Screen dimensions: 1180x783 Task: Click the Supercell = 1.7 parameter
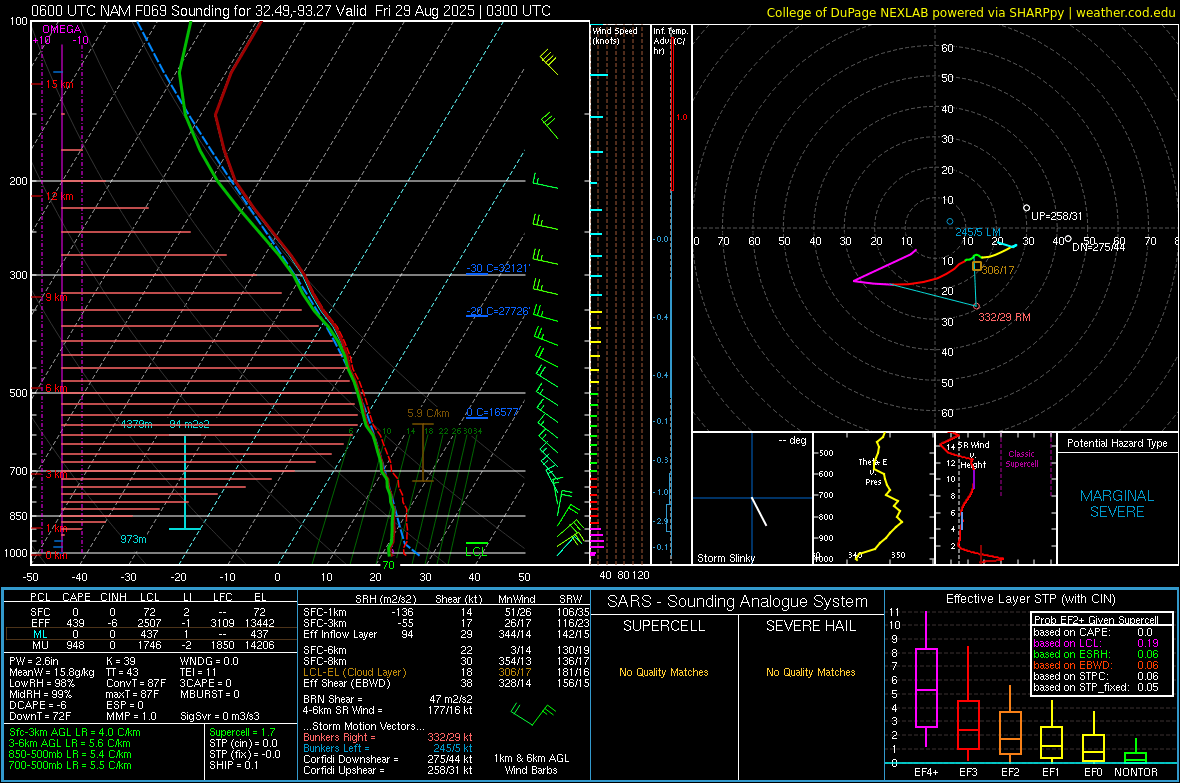tap(242, 732)
